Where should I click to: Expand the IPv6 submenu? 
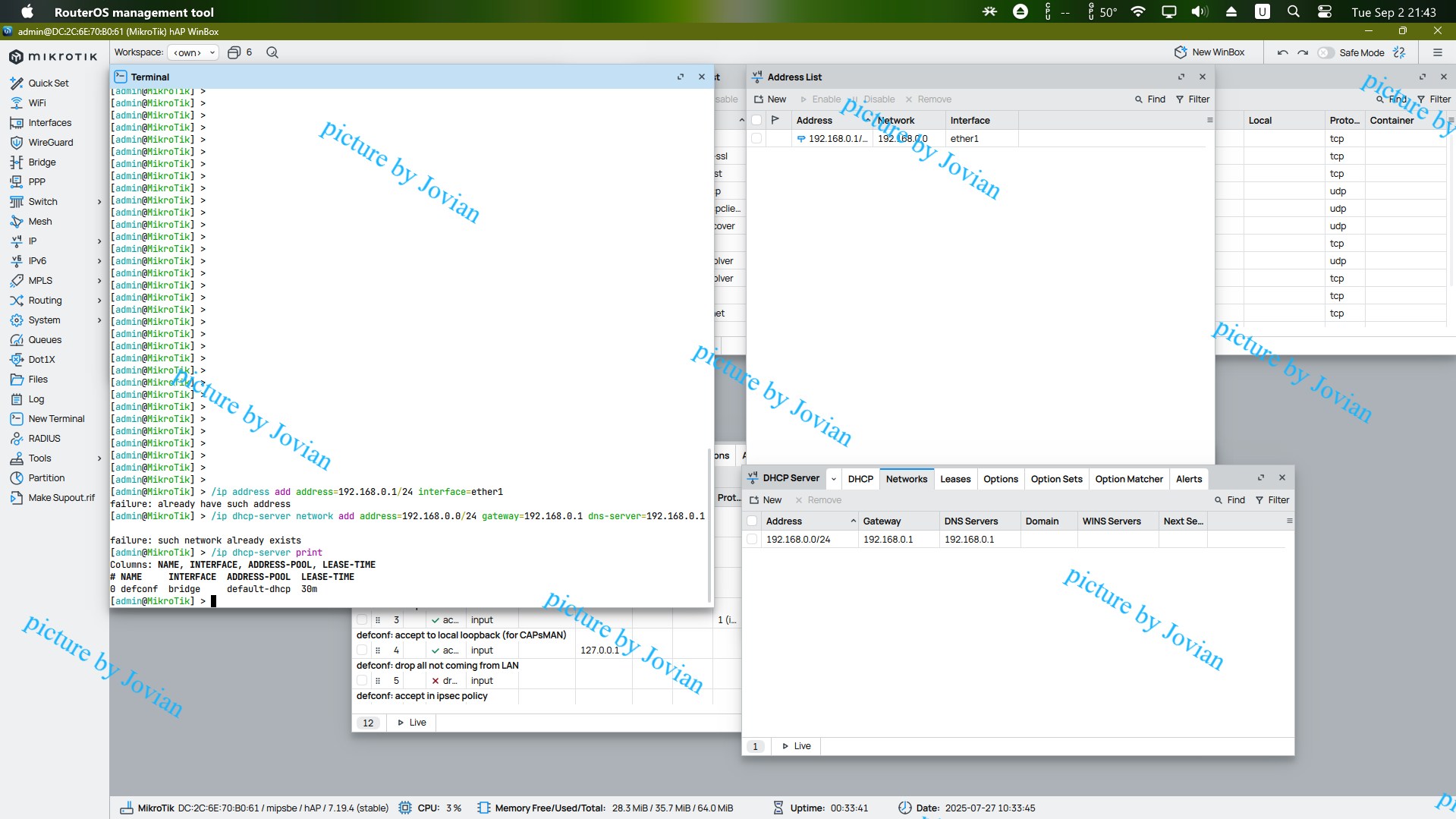click(x=99, y=261)
